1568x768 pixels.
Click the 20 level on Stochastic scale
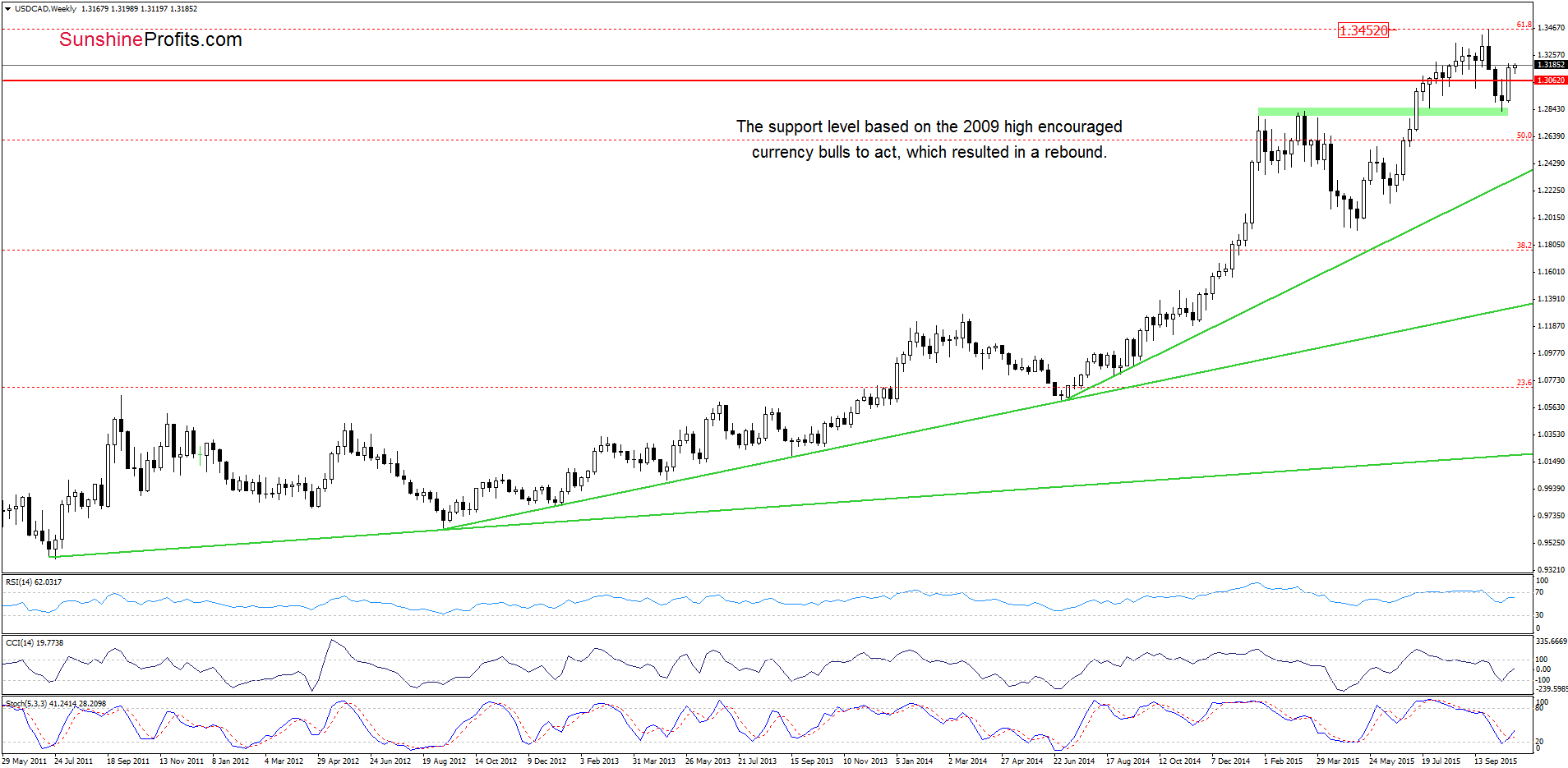point(1539,741)
